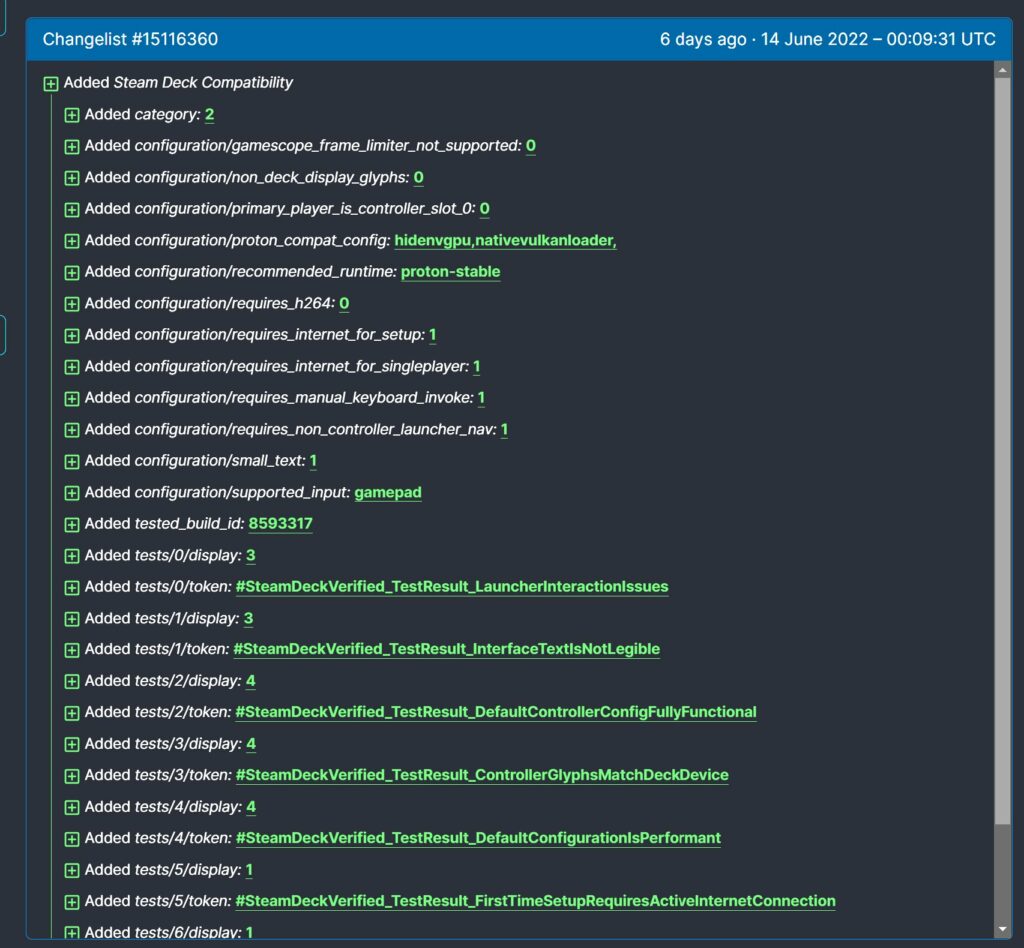Select text 'Added tests/3/display'

tap(163, 744)
